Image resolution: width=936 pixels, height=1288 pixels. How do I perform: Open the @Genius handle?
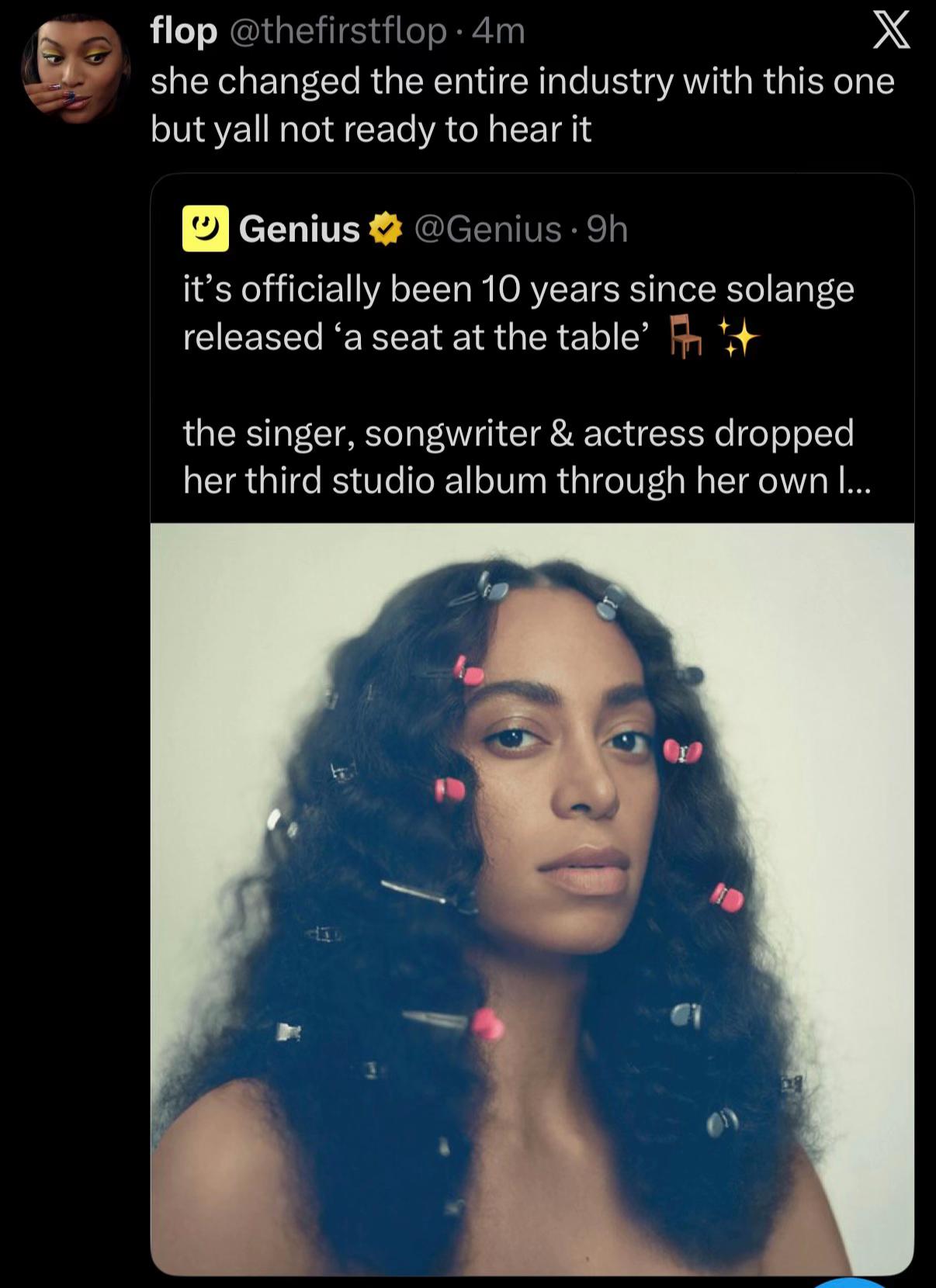click(x=487, y=229)
